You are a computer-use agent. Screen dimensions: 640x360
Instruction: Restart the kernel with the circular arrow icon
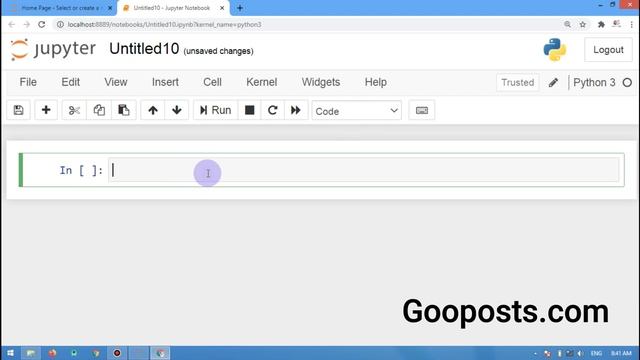click(273, 110)
